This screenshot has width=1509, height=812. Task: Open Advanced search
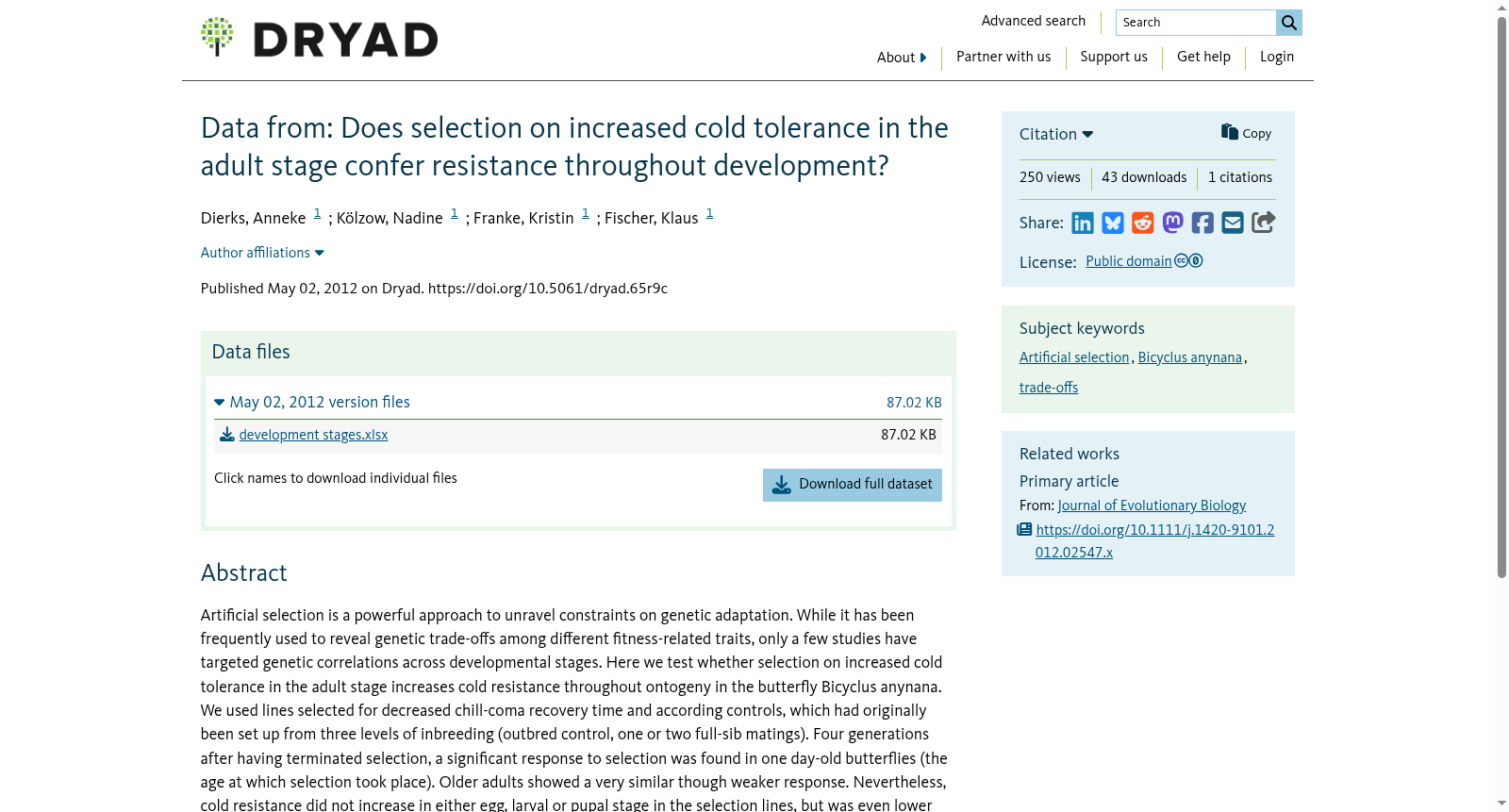click(1034, 21)
